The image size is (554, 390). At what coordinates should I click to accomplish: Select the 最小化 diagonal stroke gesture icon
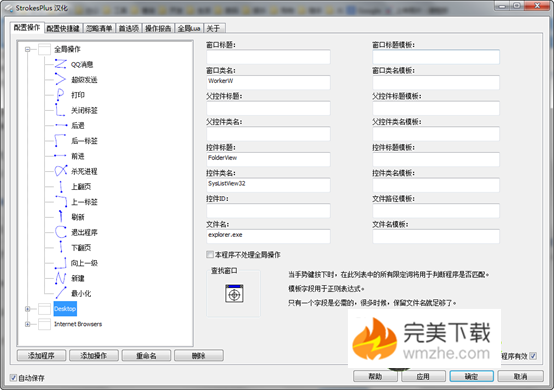pyautogui.click(x=60, y=293)
